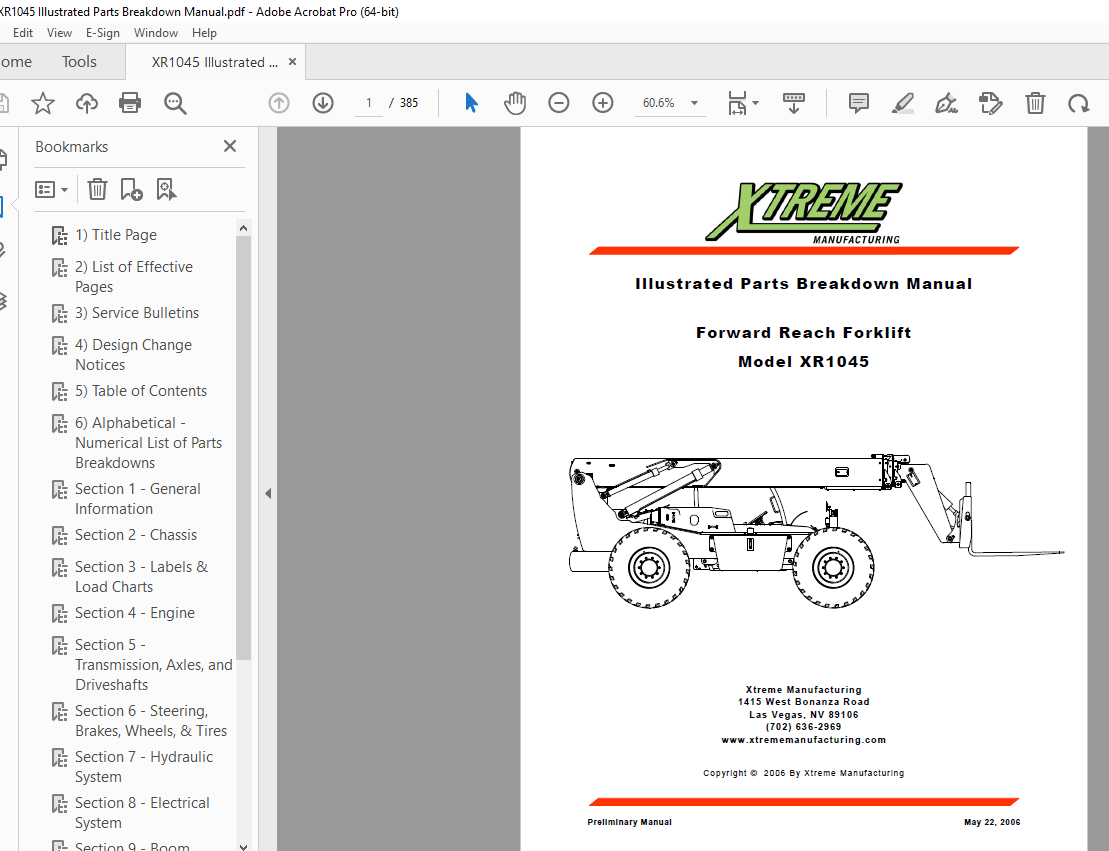Image resolution: width=1109 pixels, height=851 pixels.
Task: Open the Window menu
Action: (156, 33)
